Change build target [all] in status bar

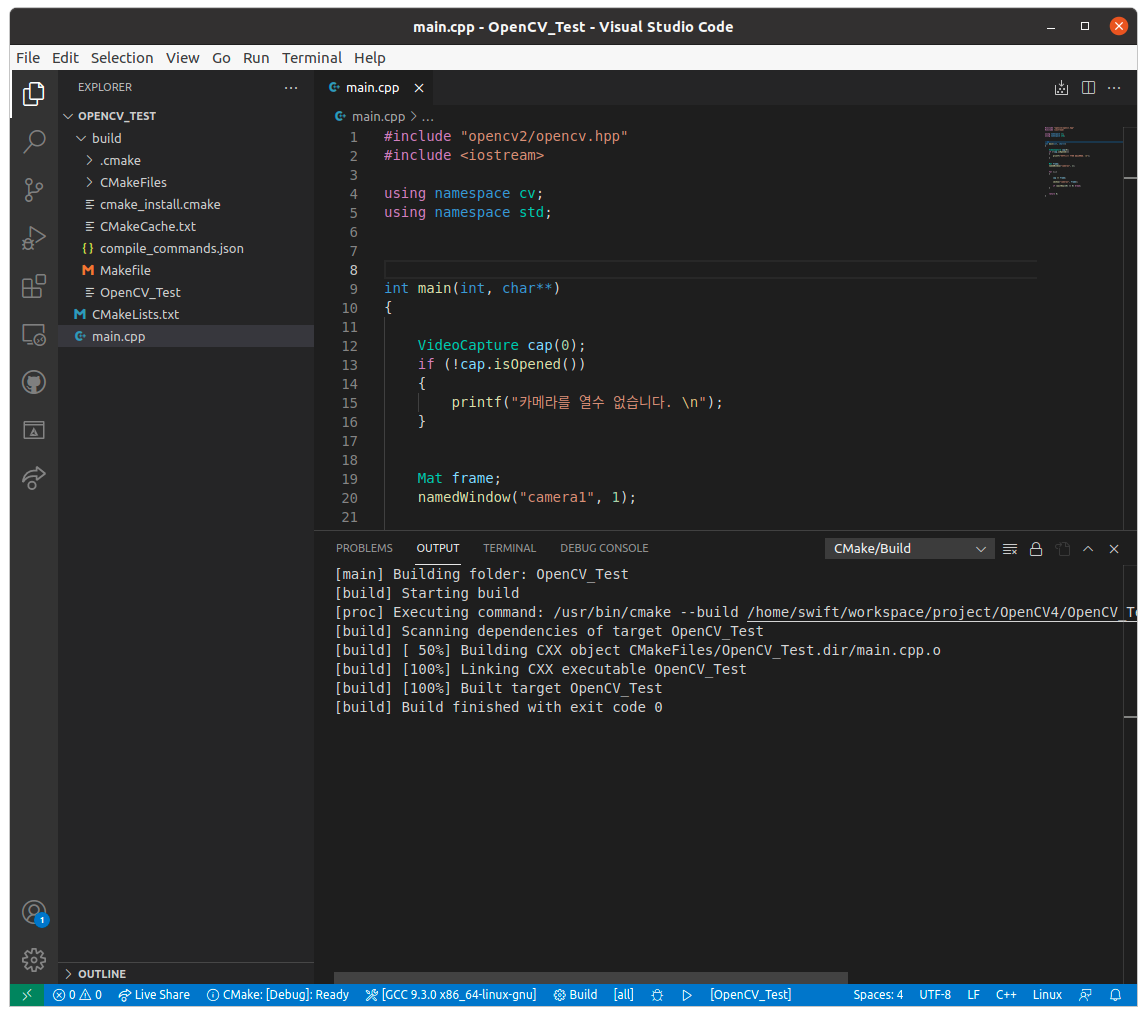623,995
